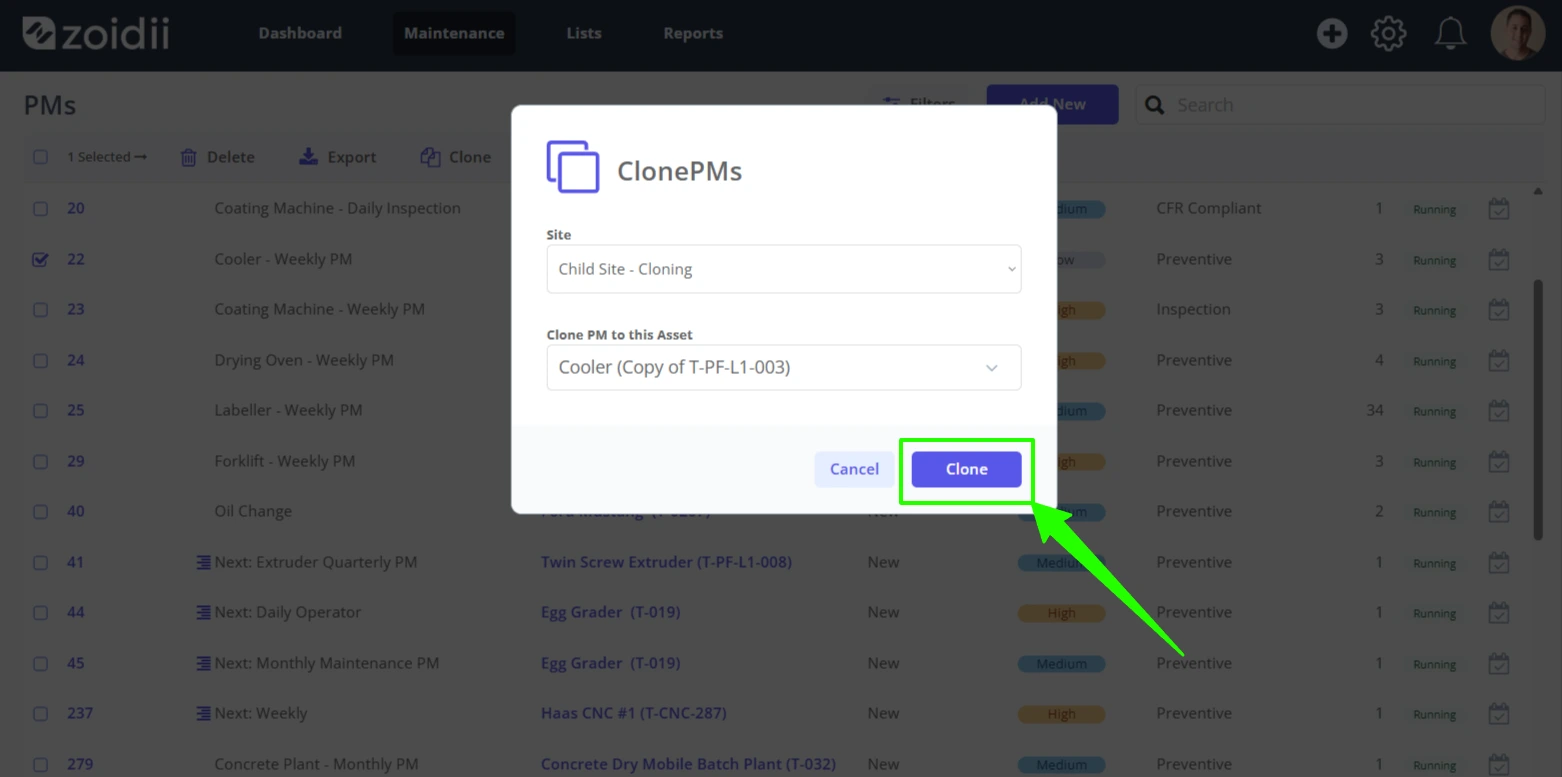Click 'CFR Compliant' cell text
1562x777 pixels.
coord(1208,208)
